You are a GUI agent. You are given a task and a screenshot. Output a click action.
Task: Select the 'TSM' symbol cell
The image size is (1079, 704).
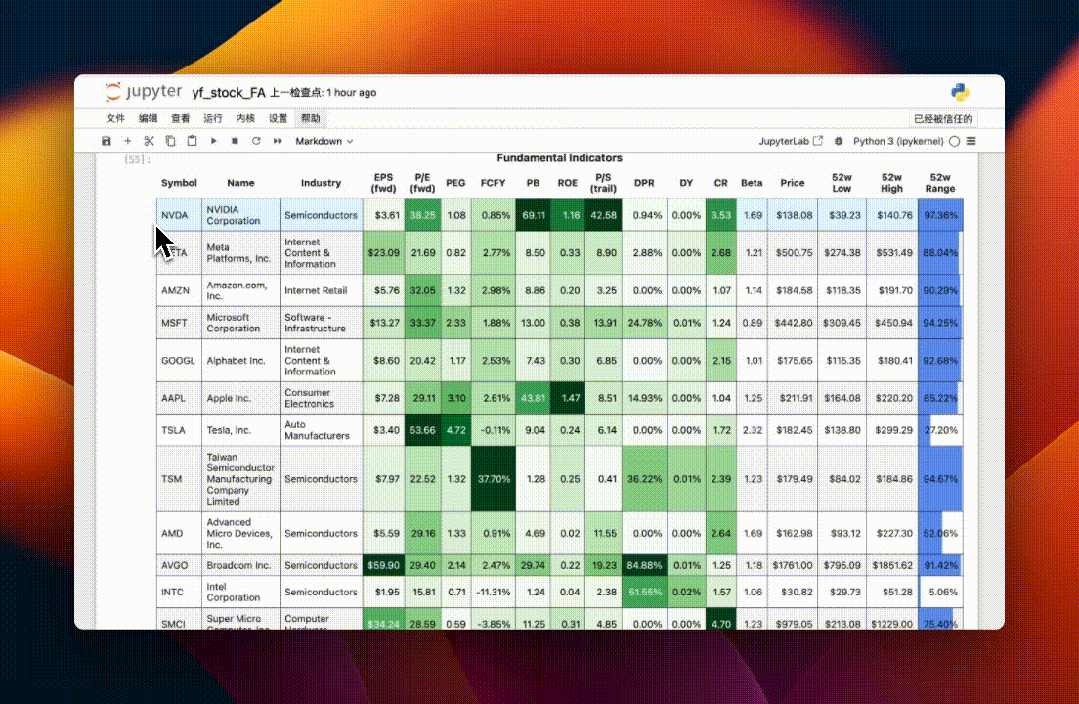179,478
